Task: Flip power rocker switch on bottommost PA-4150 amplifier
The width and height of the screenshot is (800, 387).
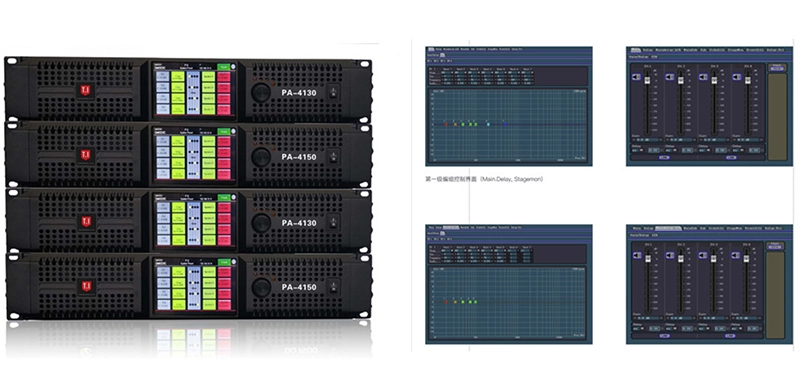Action: click(x=333, y=286)
